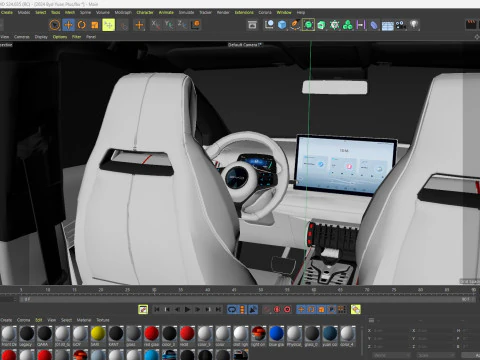Viewport: 480px width, 360px height.
Task: Open the Spline Pen tool
Action: point(295,25)
